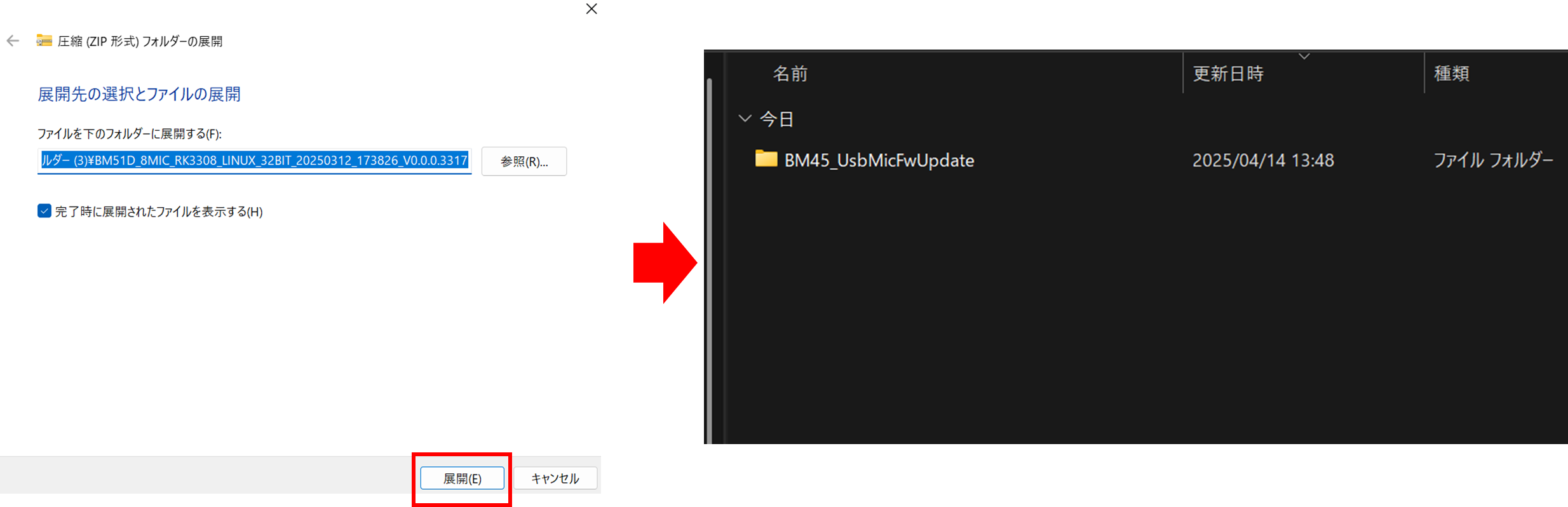Click the extraction destination path field
This screenshot has width=1568, height=507.
point(254,160)
